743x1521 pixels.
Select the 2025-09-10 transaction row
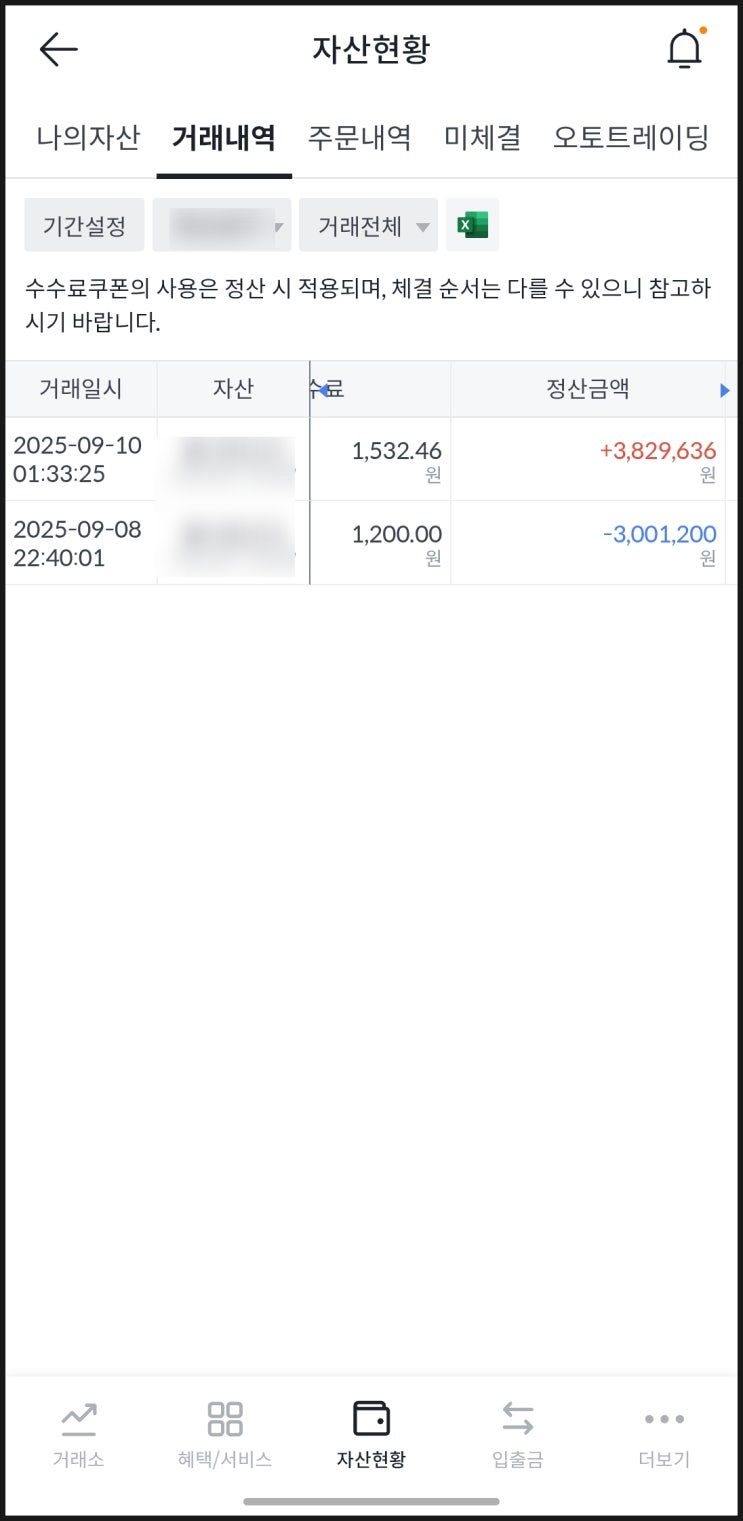(x=370, y=459)
